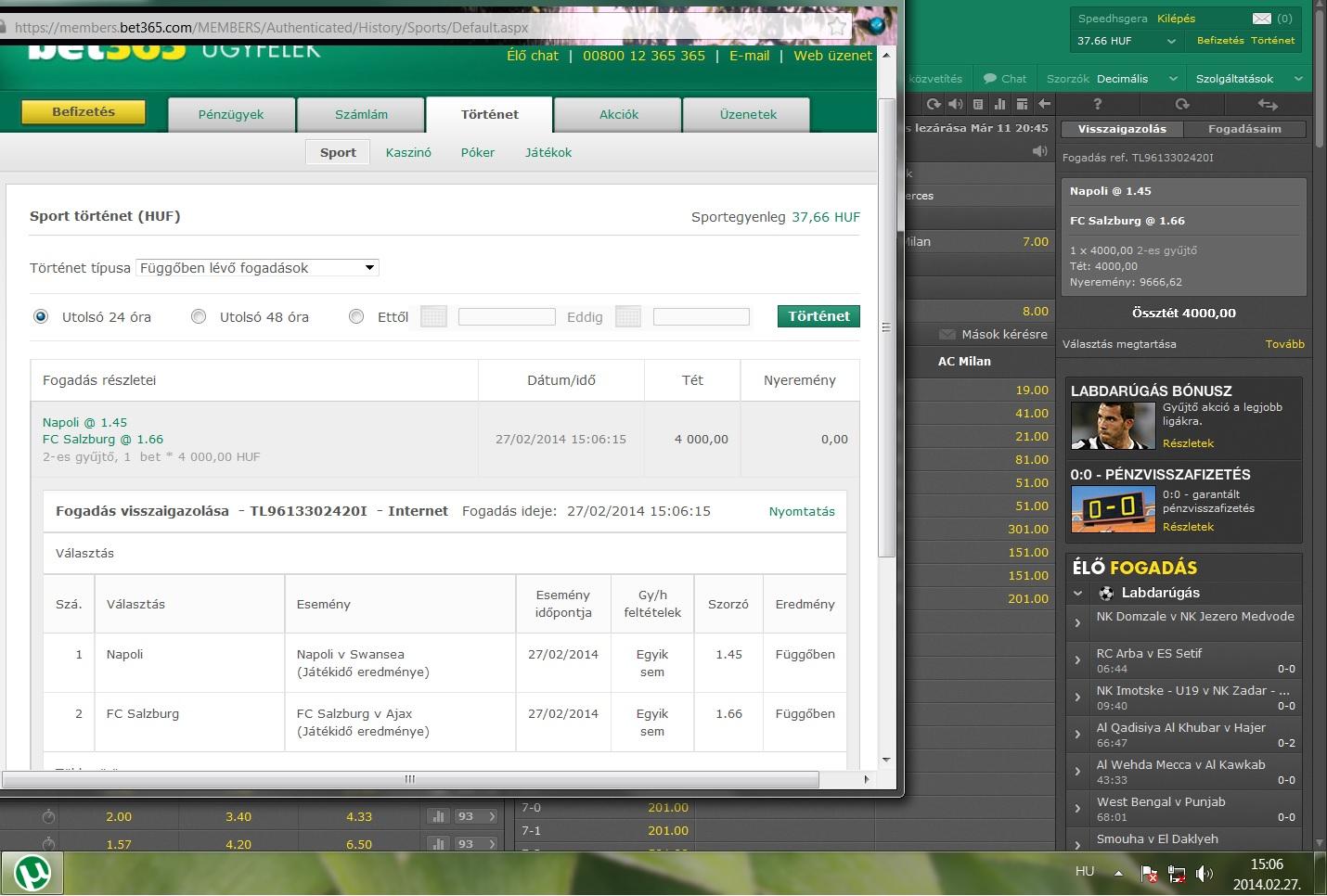Refresh the bet slip with circular arrow
This screenshot has width=1327, height=896.
click(1182, 104)
